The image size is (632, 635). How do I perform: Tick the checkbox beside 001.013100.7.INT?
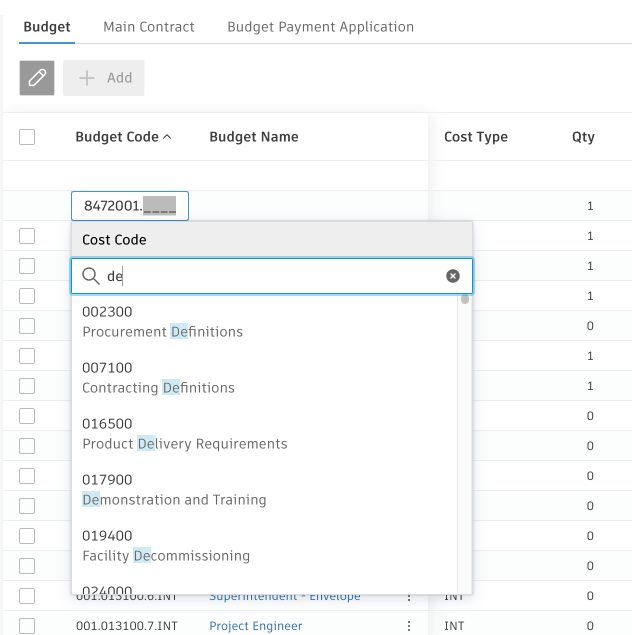pyautogui.click(x=27, y=626)
